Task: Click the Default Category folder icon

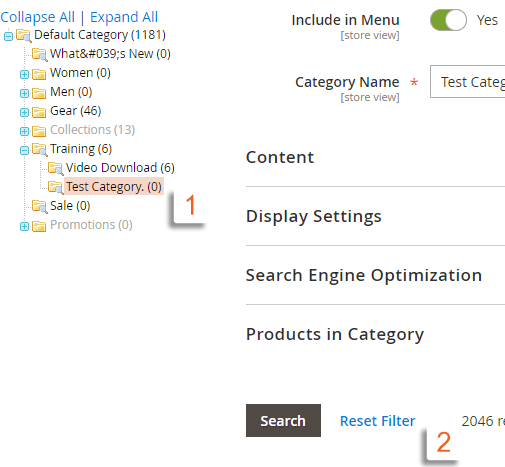Action: pyautogui.click(x=24, y=35)
